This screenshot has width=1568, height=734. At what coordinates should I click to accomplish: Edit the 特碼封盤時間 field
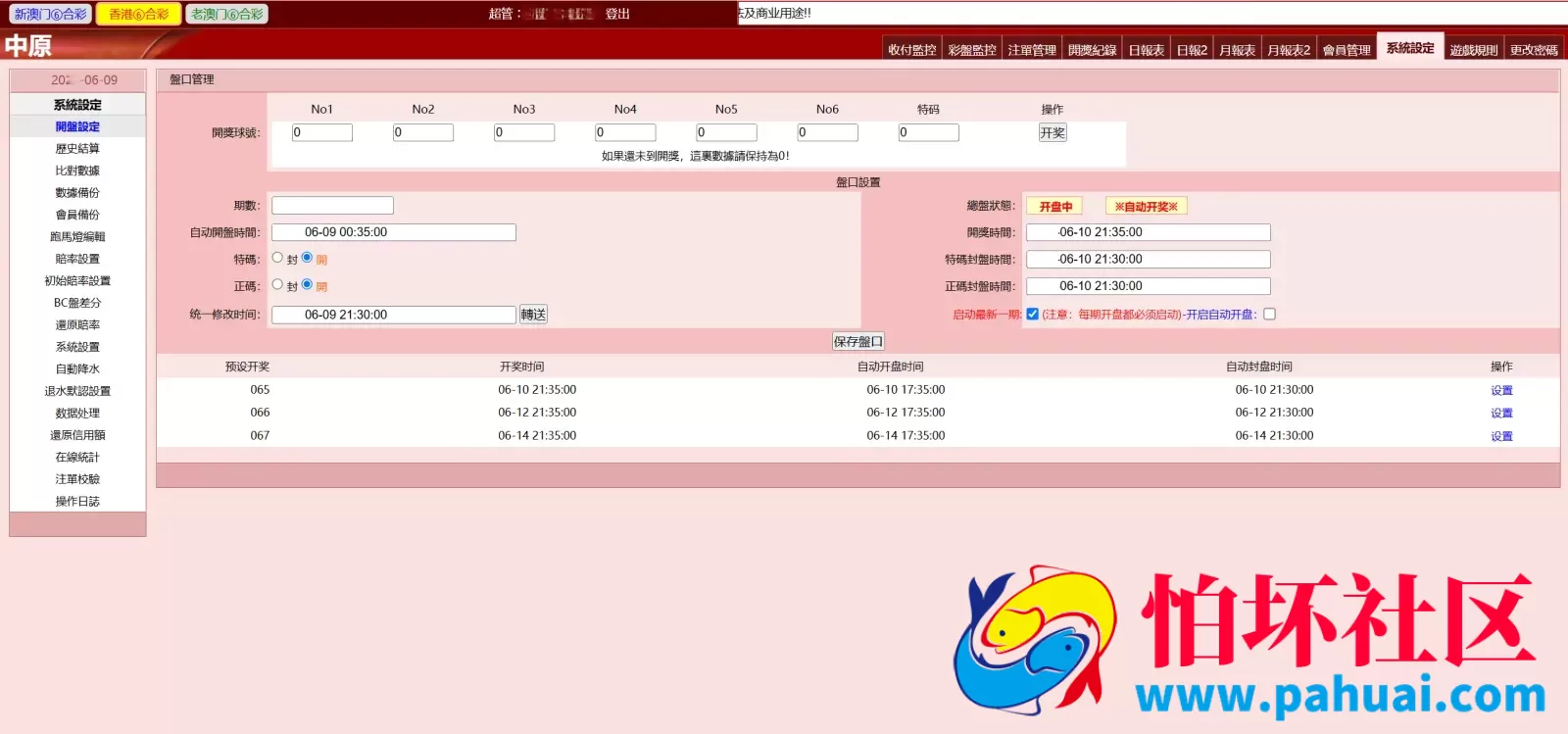coord(1149,259)
